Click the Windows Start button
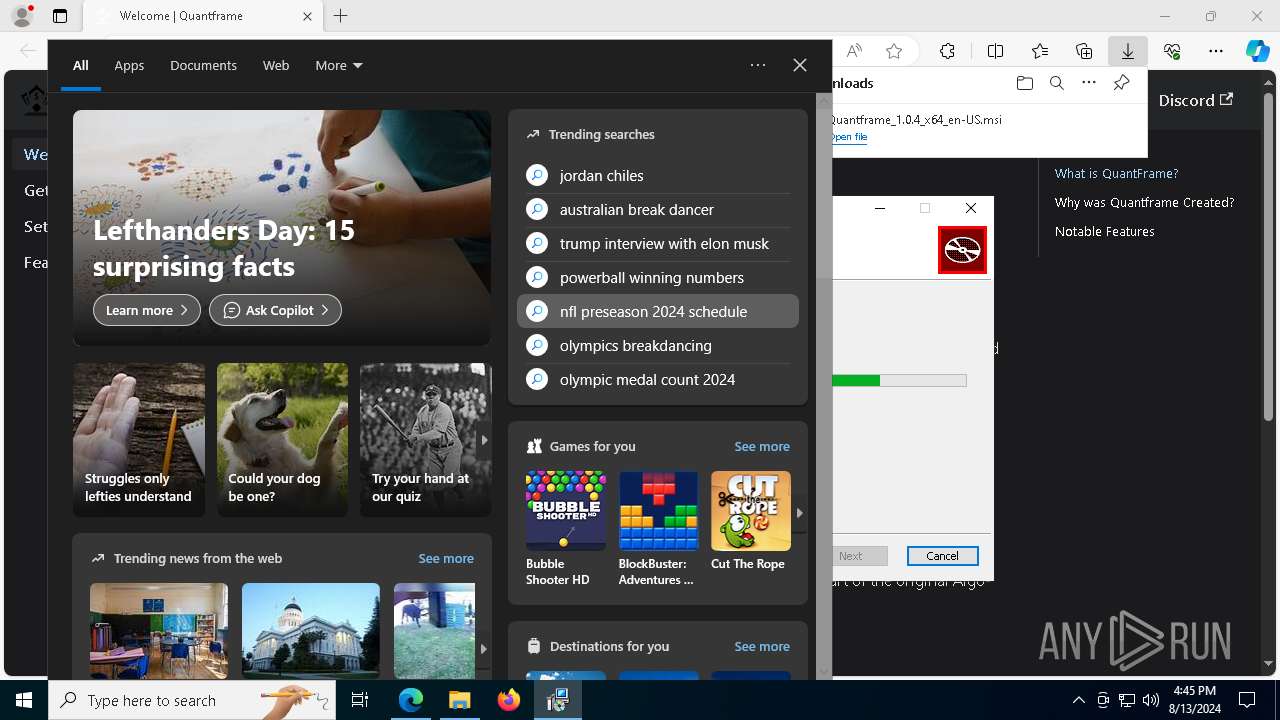Viewport: 1280px width, 720px height. (24, 700)
